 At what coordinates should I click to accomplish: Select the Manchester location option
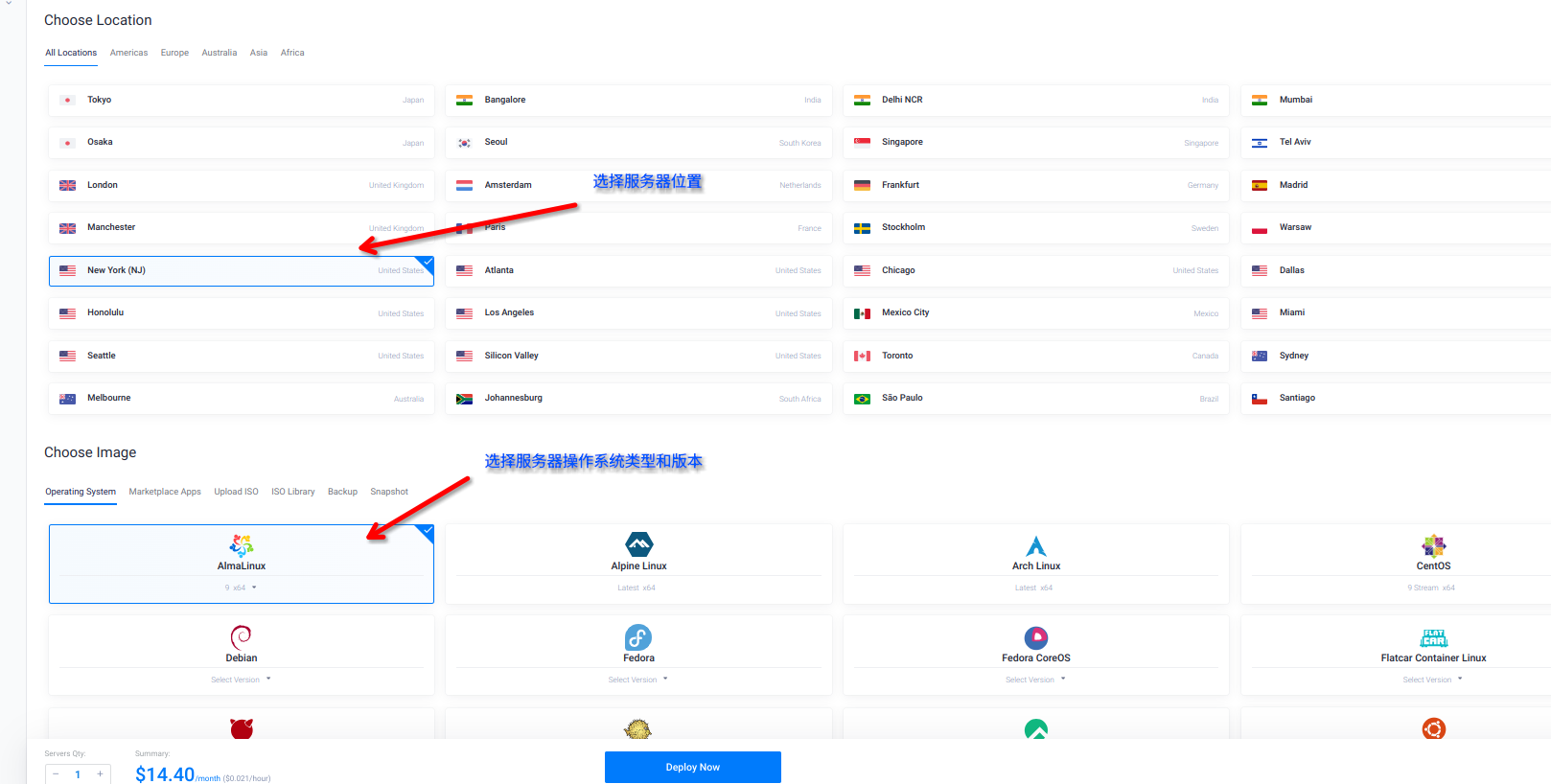[x=242, y=228]
